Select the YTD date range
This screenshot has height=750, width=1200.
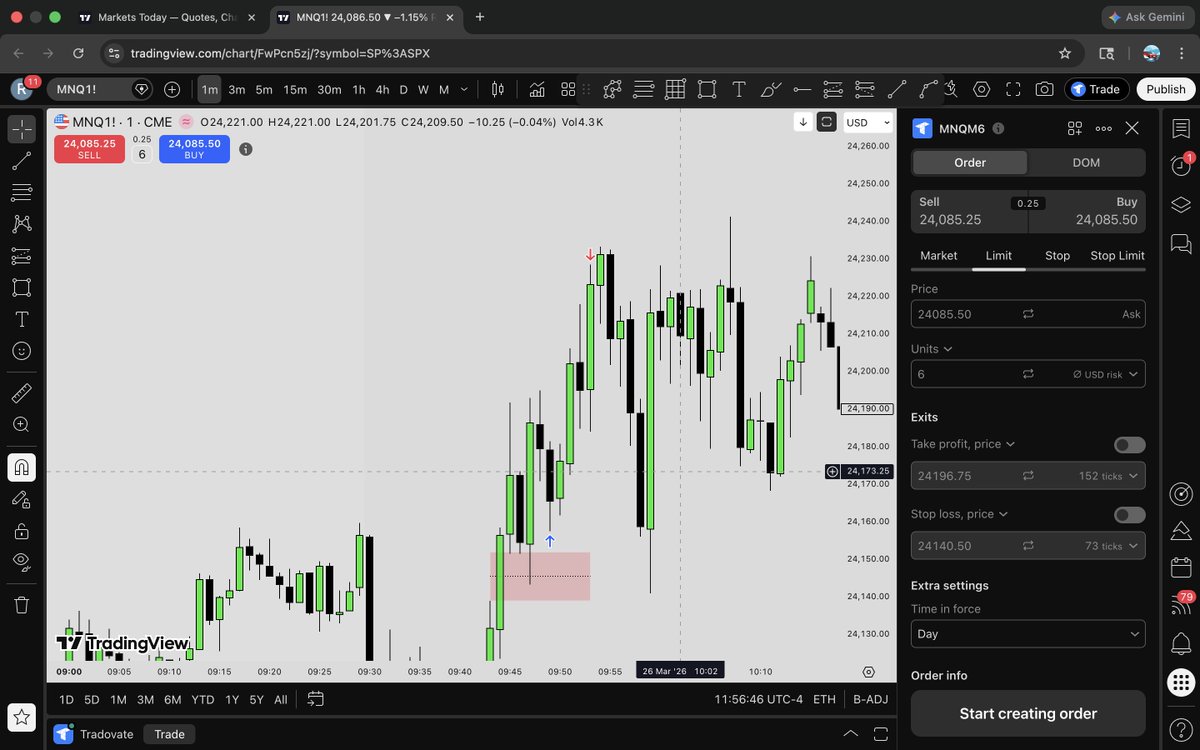(203, 700)
